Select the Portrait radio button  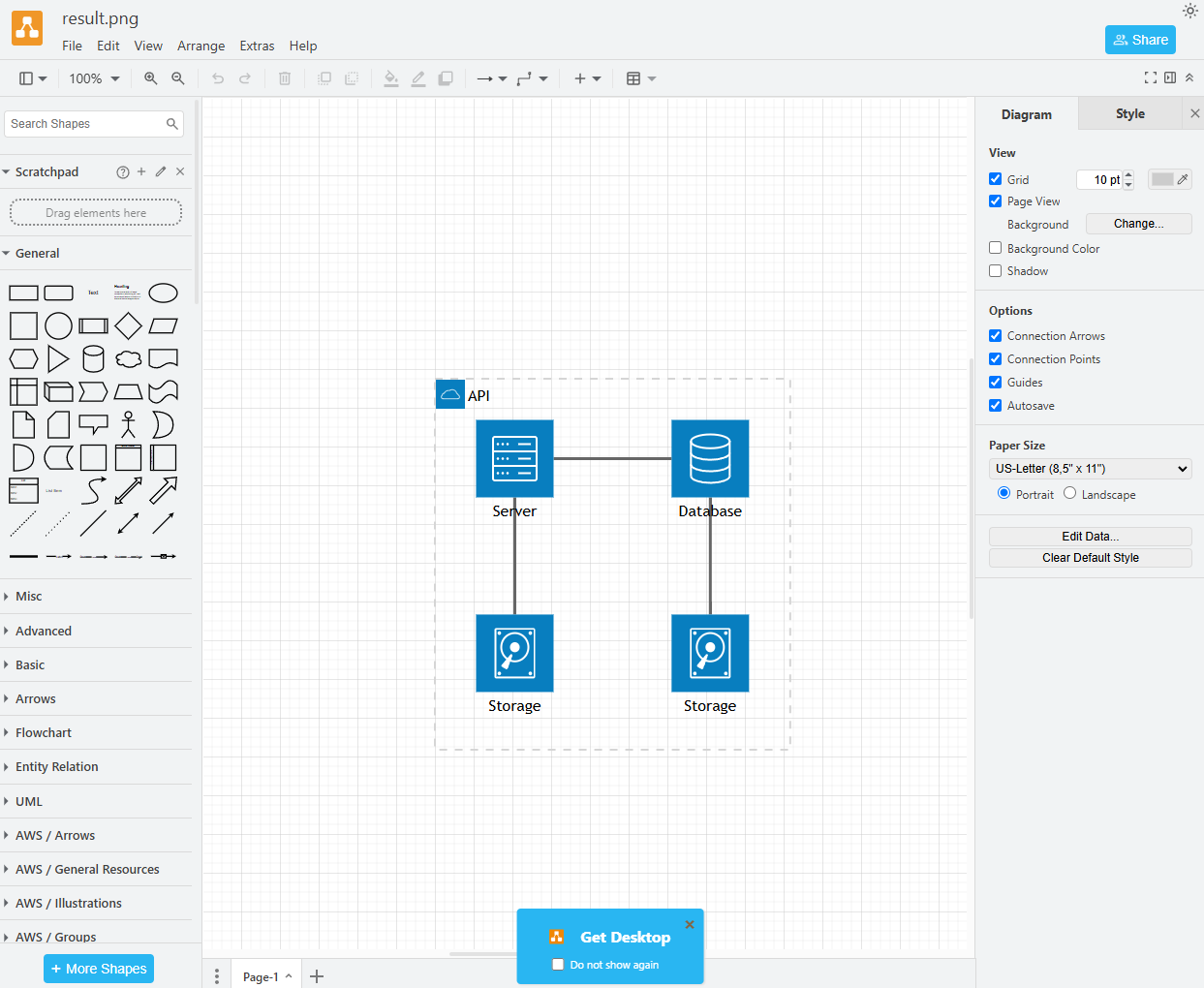click(x=1003, y=493)
